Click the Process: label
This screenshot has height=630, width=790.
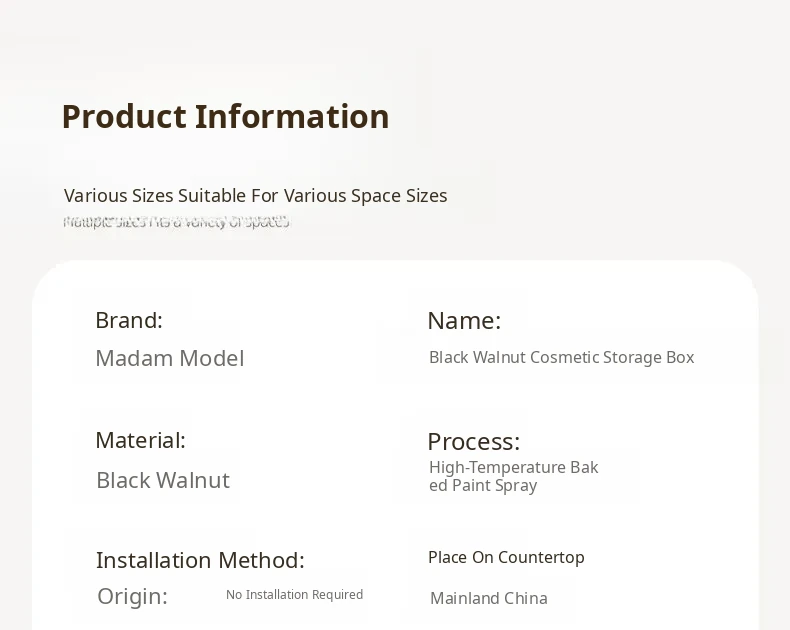(x=474, y=442)
